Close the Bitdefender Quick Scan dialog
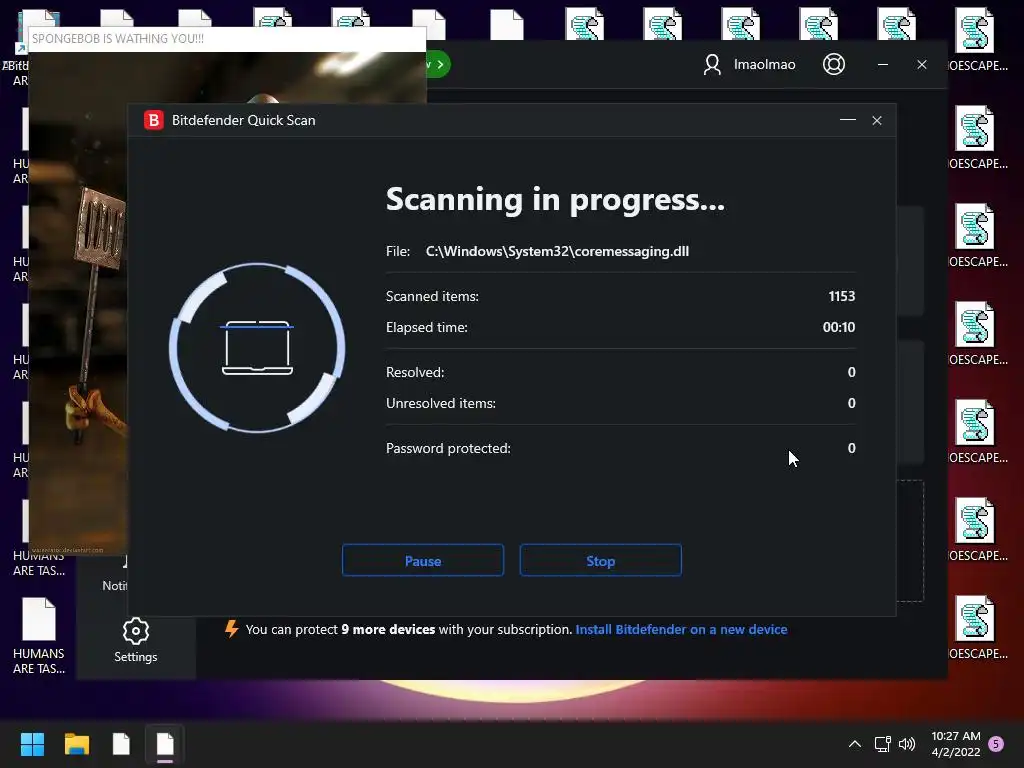The width and height of the screenshot is (1024, 768). pos(877,120)
